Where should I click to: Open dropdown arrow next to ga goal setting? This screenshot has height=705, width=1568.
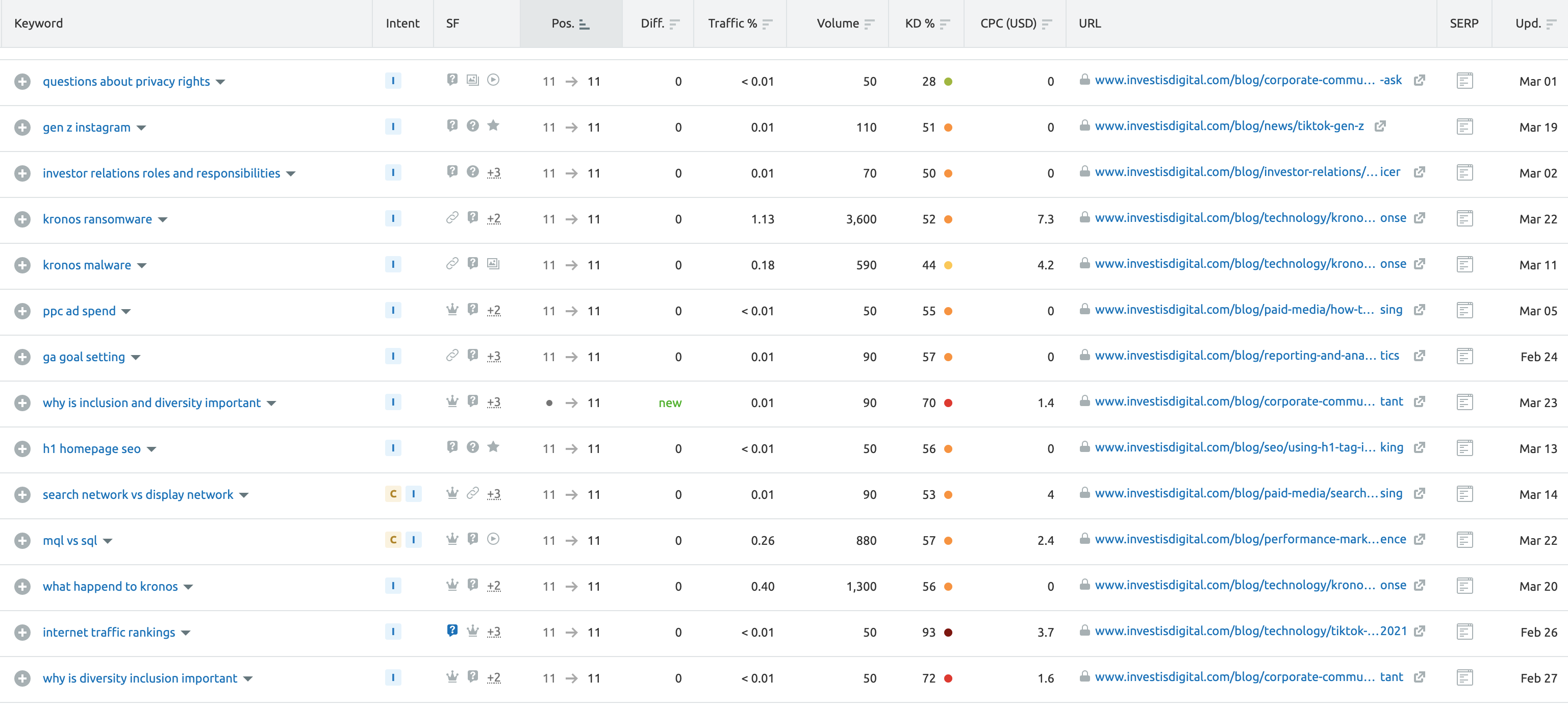click(x=136, y=358)
